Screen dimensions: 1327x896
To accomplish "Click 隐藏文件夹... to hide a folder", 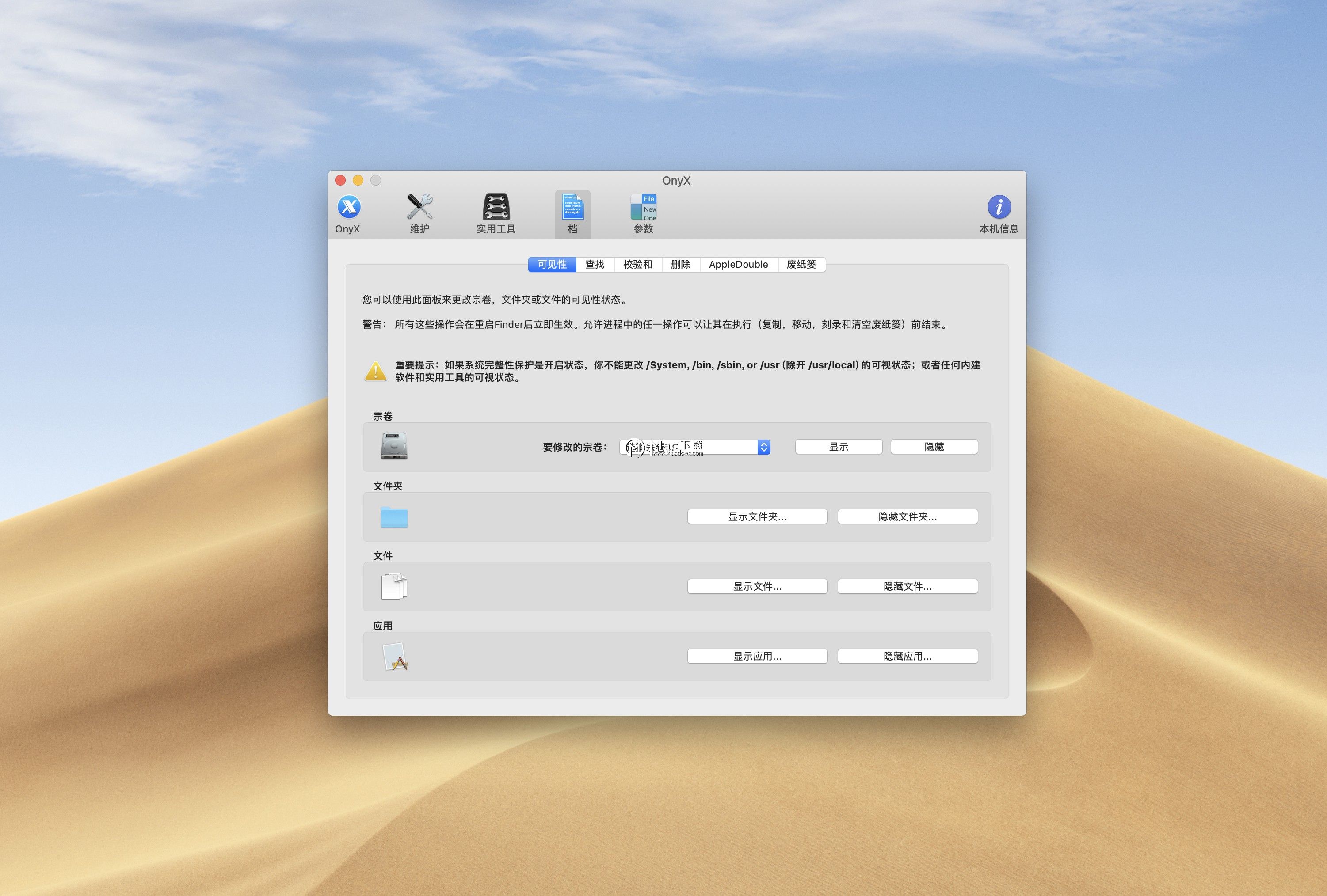I will [x=908, y=516].
